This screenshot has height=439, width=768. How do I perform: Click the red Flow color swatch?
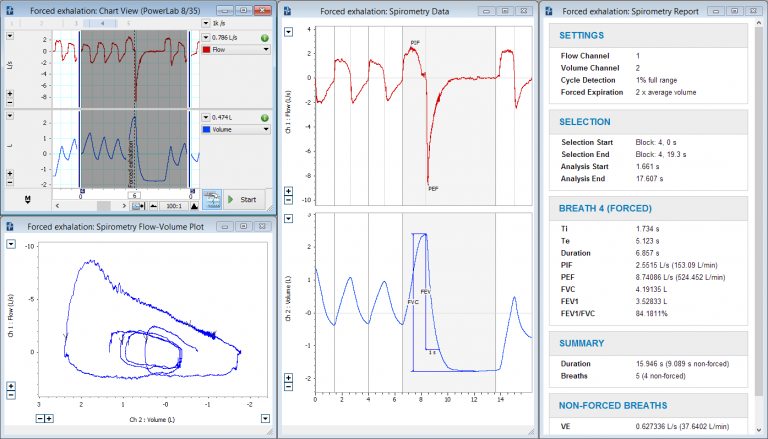tap(208, 48)
